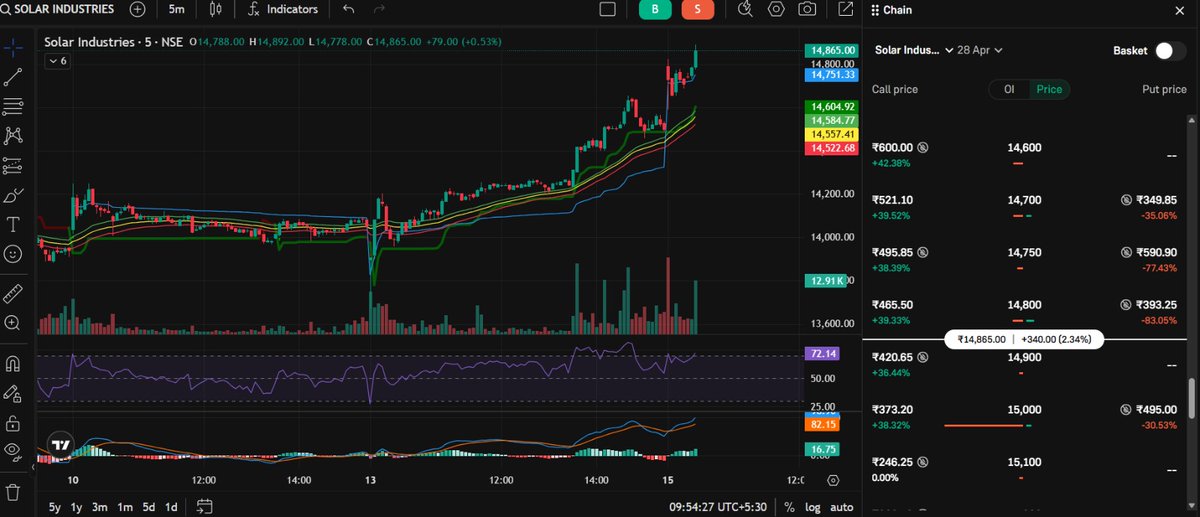Add symbol to compare with plus icon
The width and height of the screenshot is (1200, 517).
tap(138, 9)
